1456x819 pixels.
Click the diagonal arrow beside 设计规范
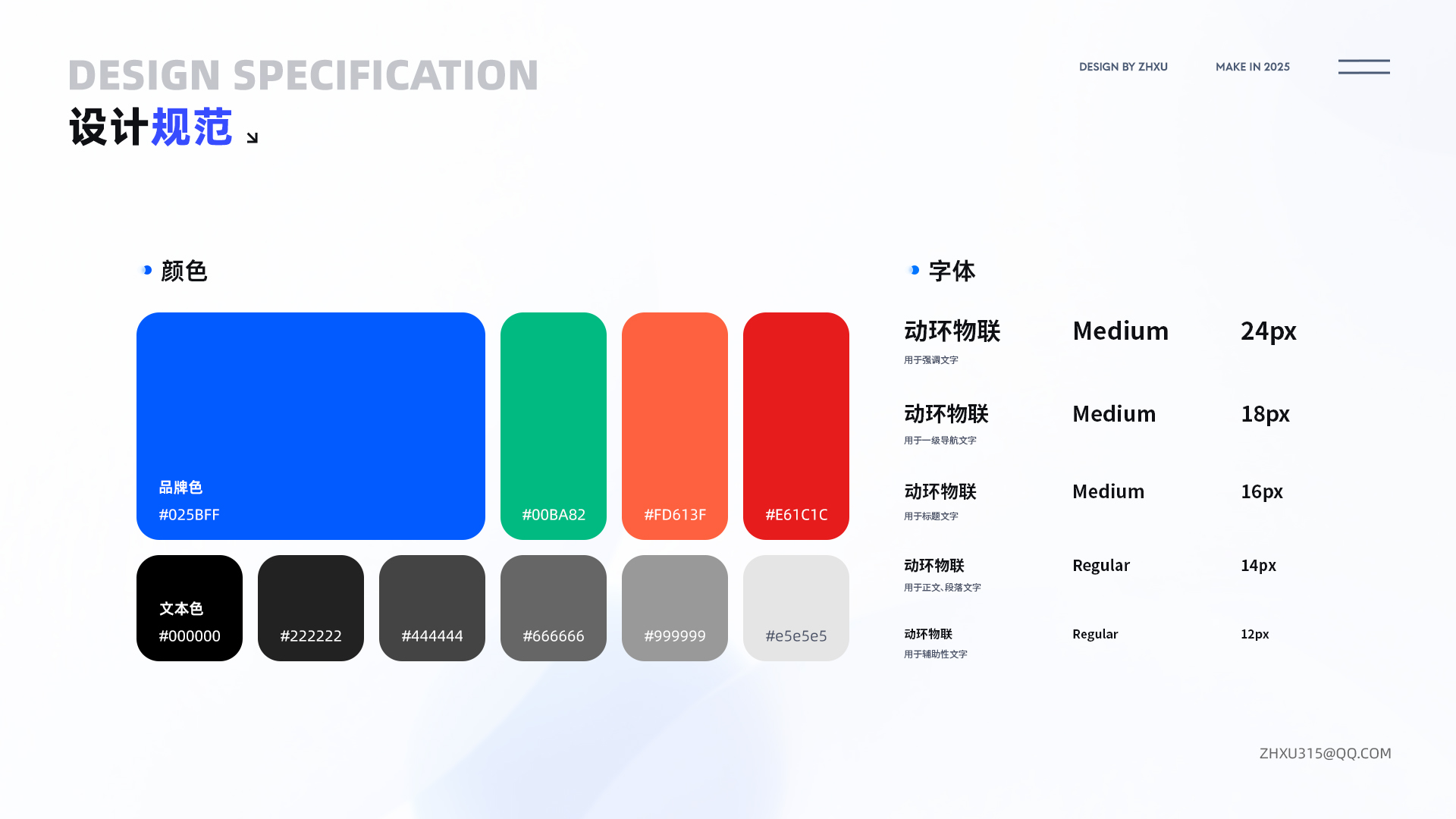(x=253, y=137)
